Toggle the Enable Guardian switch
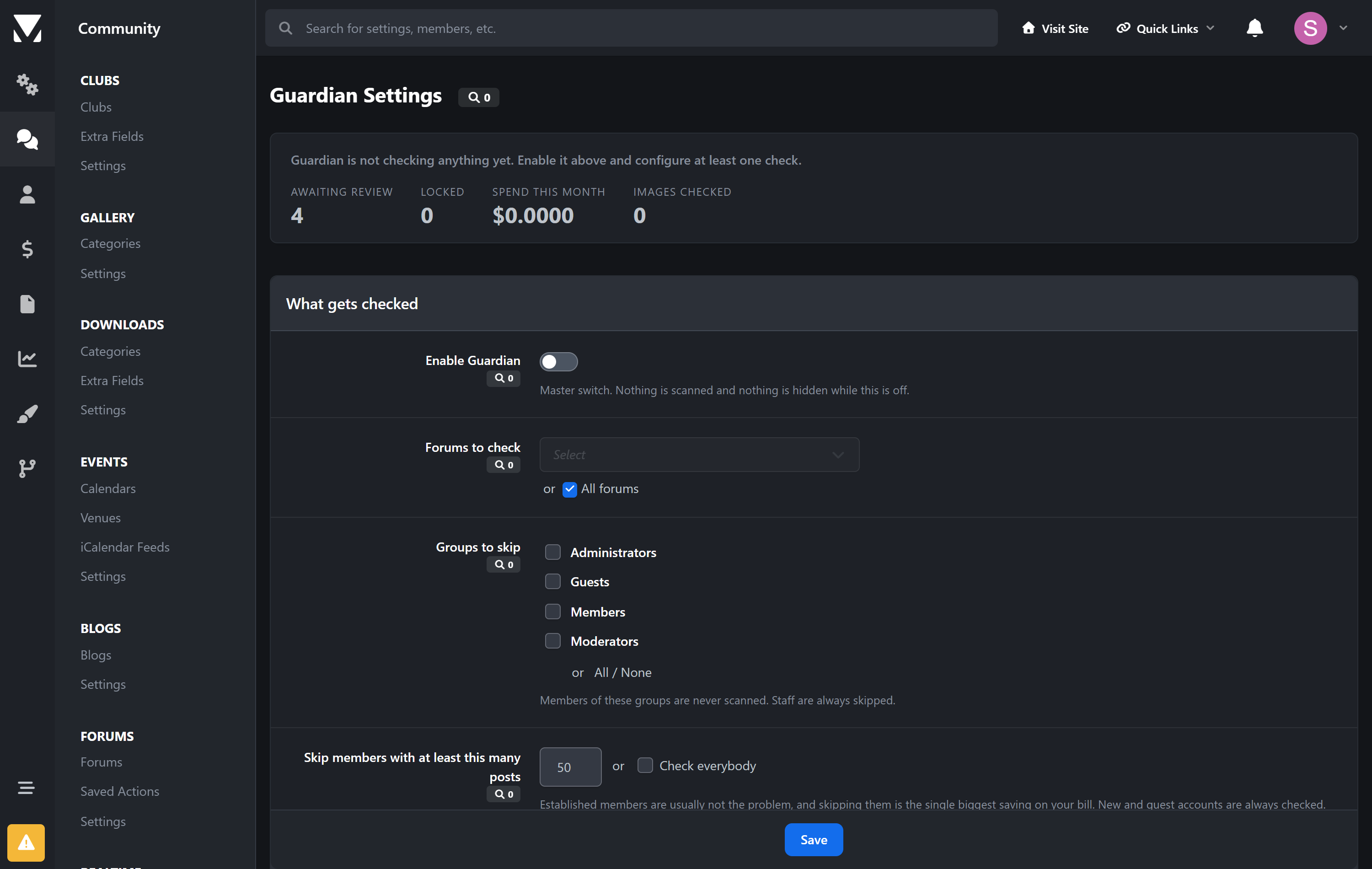 (x=558, y=362)
